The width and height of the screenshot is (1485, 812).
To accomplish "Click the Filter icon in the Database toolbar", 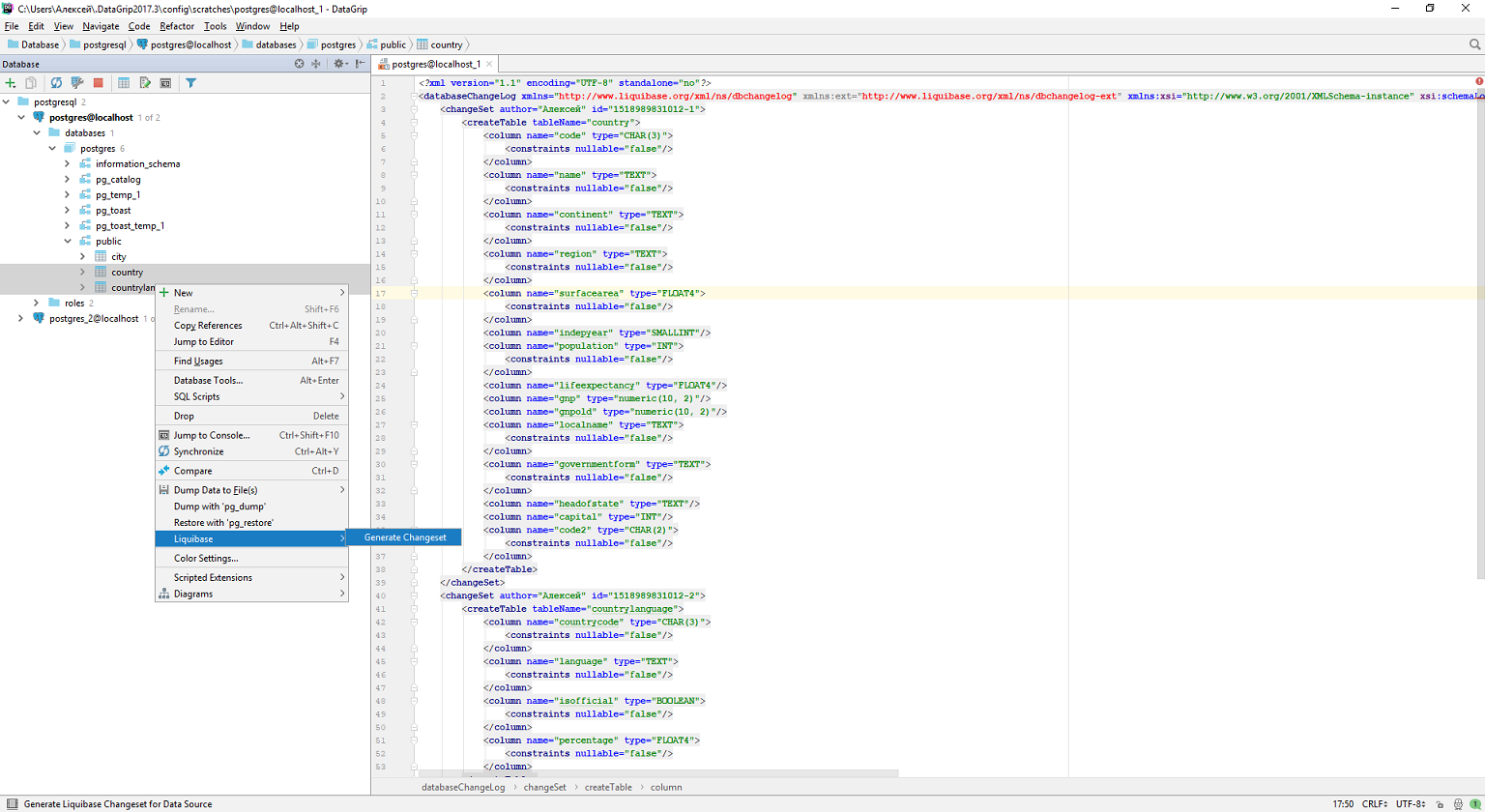I will [190, 82].
